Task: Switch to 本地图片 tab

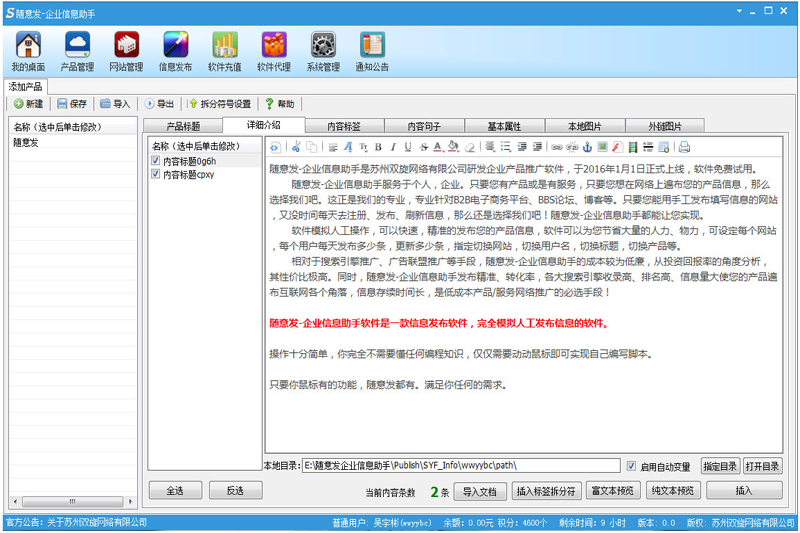Action: coord(585,126)
